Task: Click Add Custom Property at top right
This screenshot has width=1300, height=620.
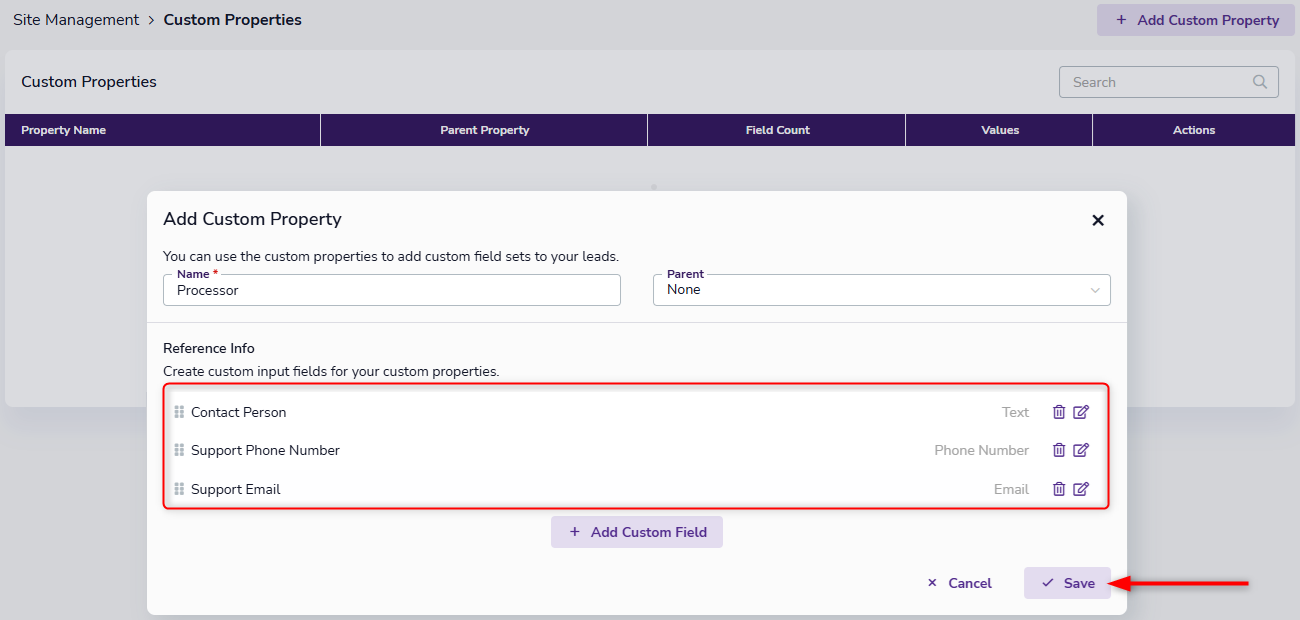Action: (x=1196, y=20)
